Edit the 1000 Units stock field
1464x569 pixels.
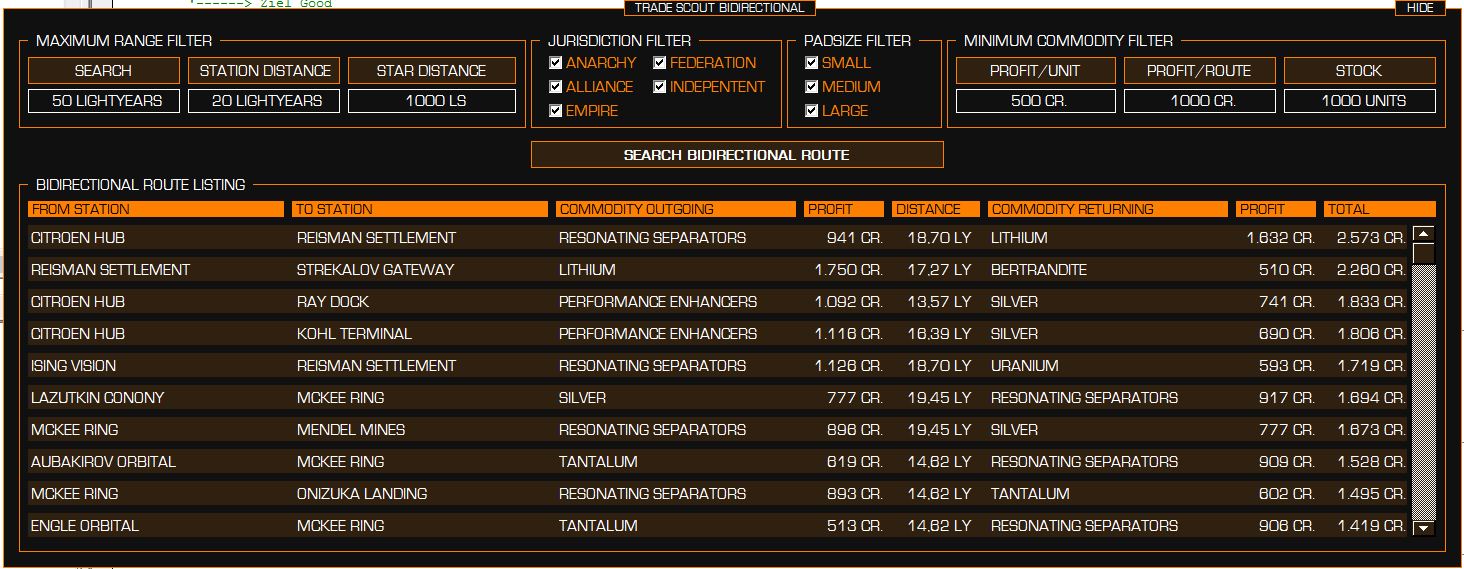point(1360,101)
